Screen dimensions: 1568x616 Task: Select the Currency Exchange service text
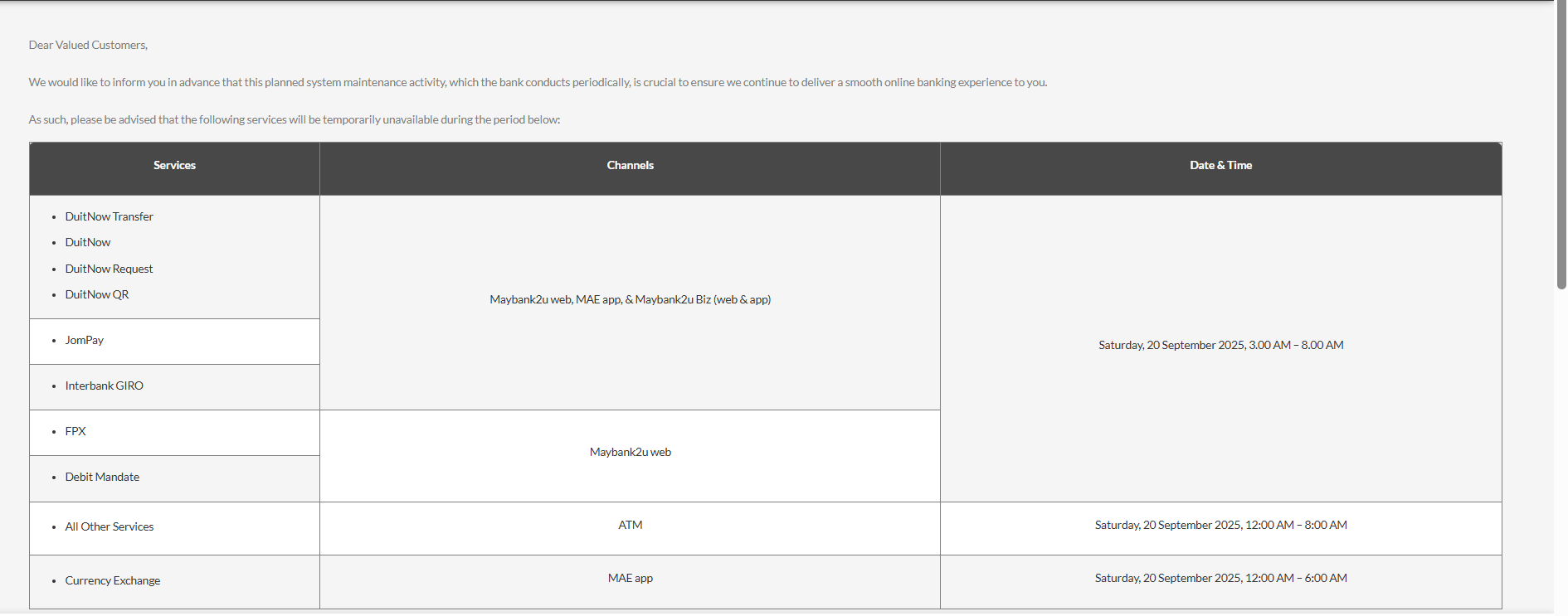point(112,580)
